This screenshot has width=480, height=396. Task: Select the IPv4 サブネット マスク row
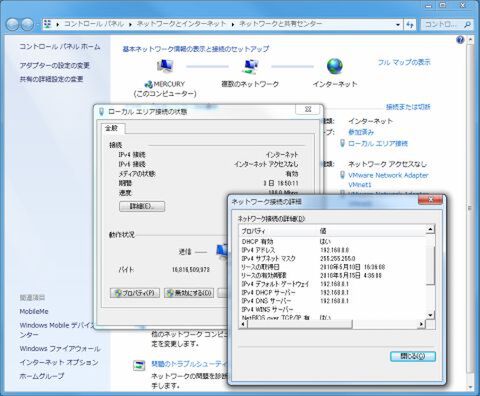click(x=333, y=258)
